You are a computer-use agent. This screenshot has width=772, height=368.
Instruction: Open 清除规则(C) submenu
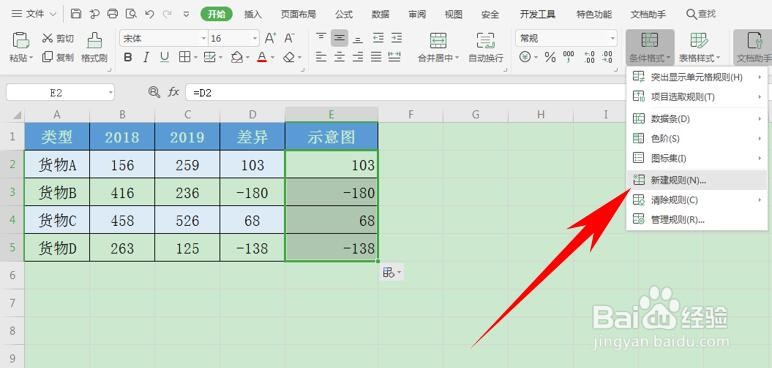(697, 200)
